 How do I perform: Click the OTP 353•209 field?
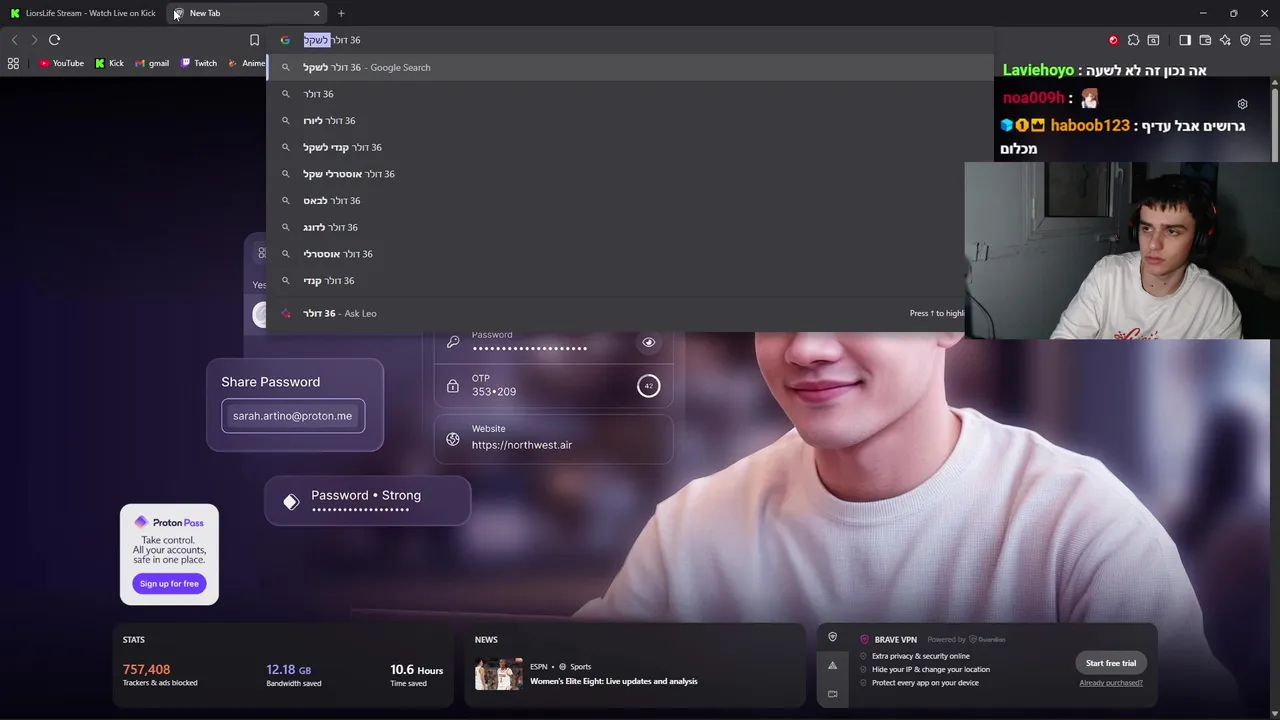[x=553, y=385]
